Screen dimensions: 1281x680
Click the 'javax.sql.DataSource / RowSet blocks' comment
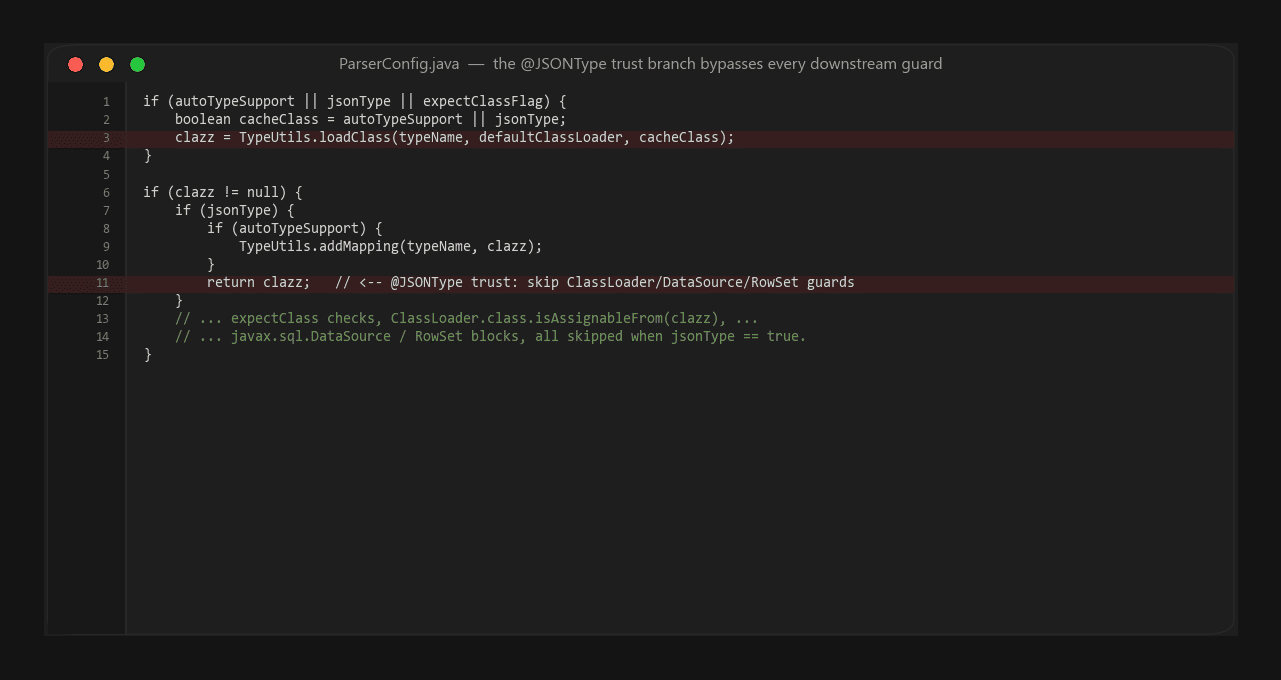click(x=491, y=336)
